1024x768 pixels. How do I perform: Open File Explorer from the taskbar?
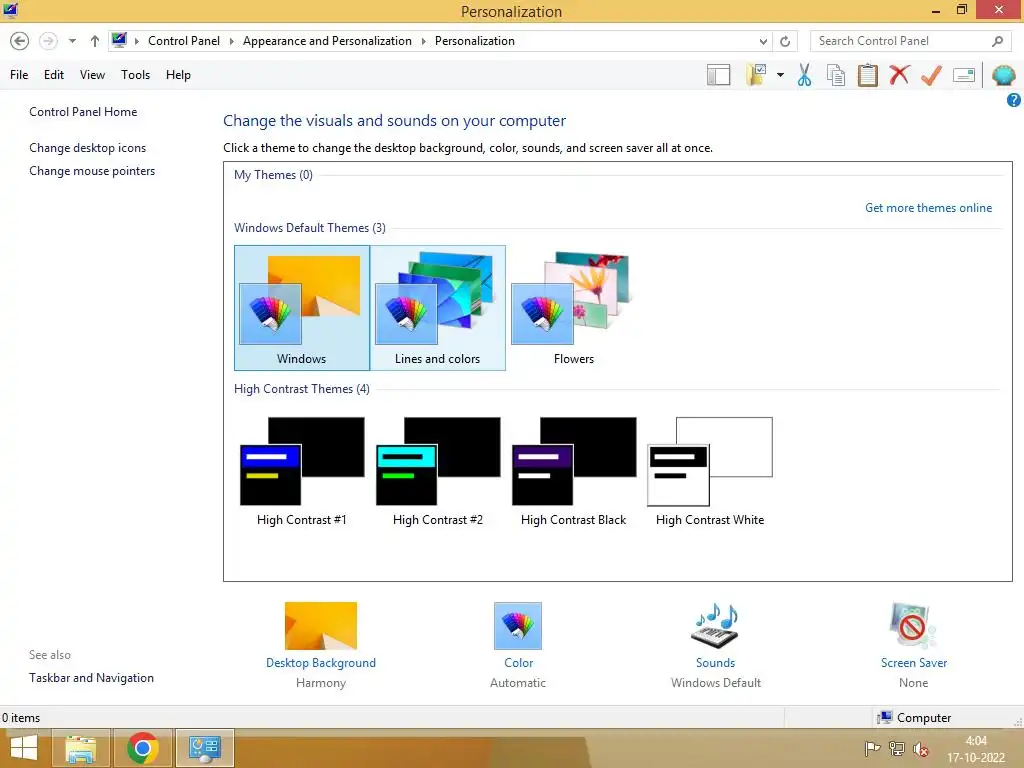[x=80, y=748]
